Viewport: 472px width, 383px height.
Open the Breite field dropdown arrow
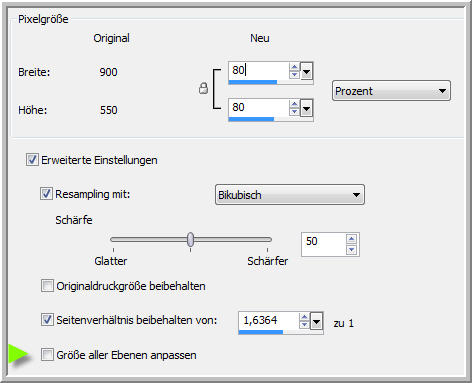click(306, 71)
